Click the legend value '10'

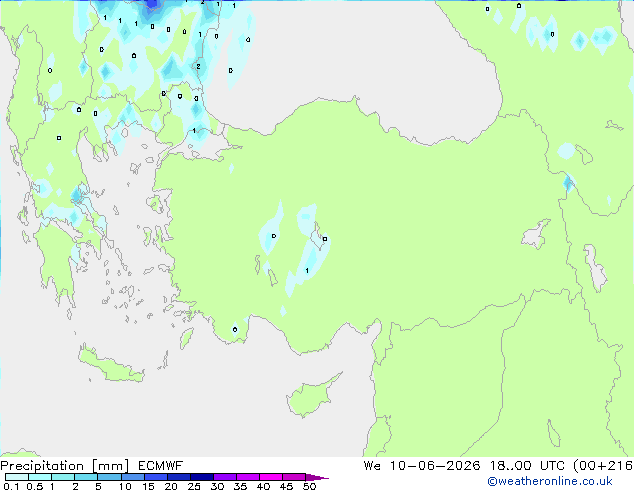(x=125, y=486)
